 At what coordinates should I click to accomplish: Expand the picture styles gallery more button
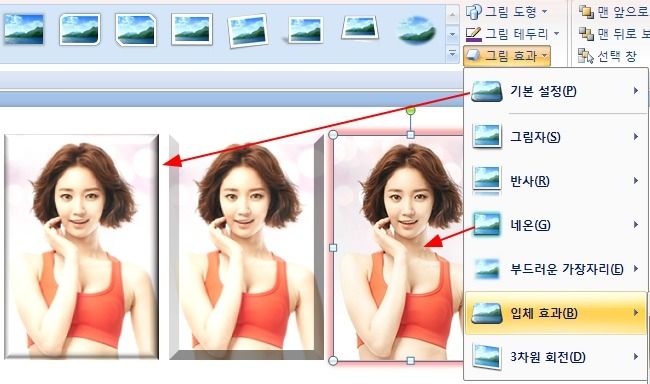click(x=452, y=53)
